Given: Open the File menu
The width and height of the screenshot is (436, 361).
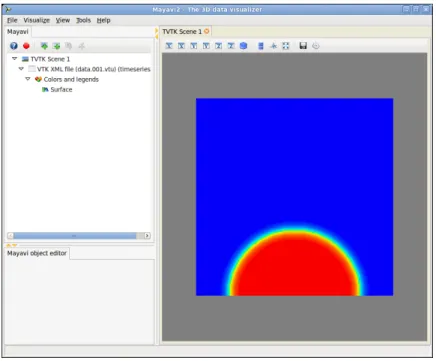Looking at the screenshot, I should point(12,20).
